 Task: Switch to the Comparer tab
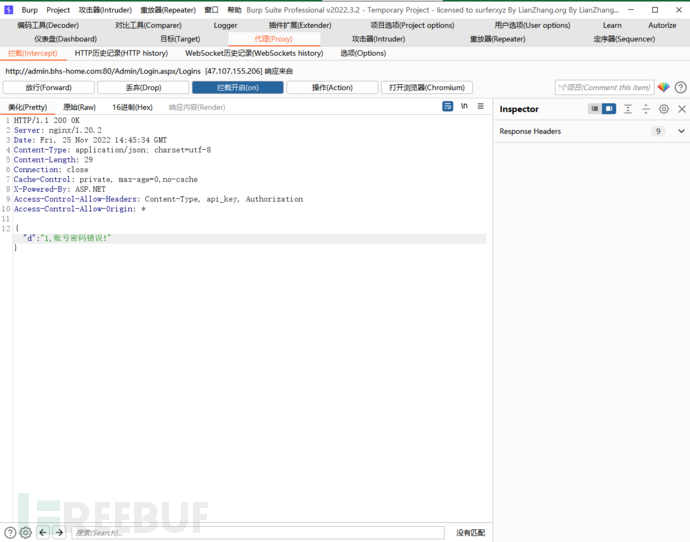point(148,26)
